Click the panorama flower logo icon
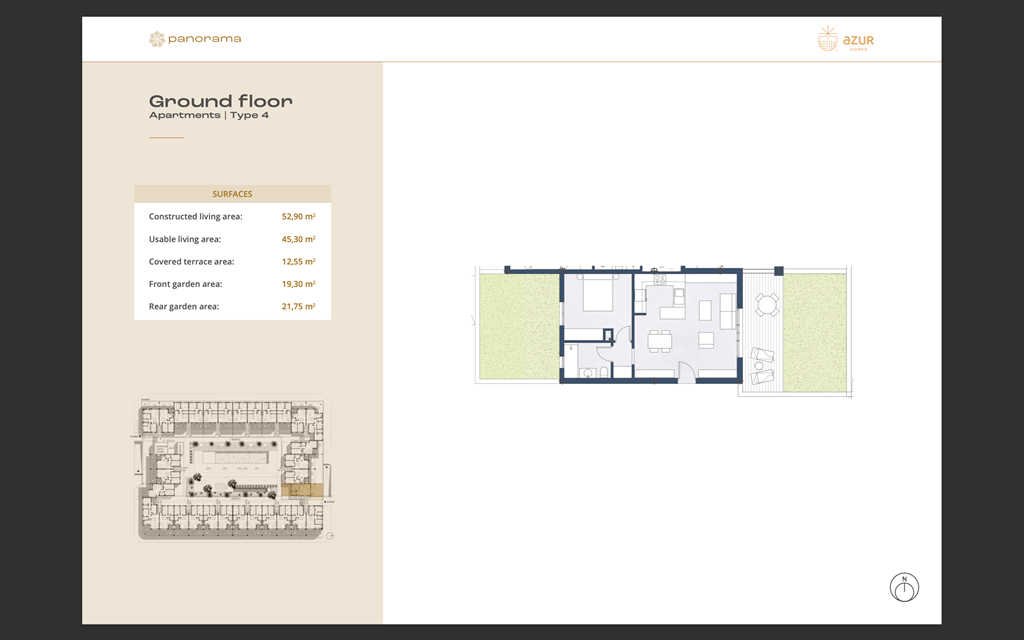The width and height of the screenshot is (1024, 640). point(158,38)
